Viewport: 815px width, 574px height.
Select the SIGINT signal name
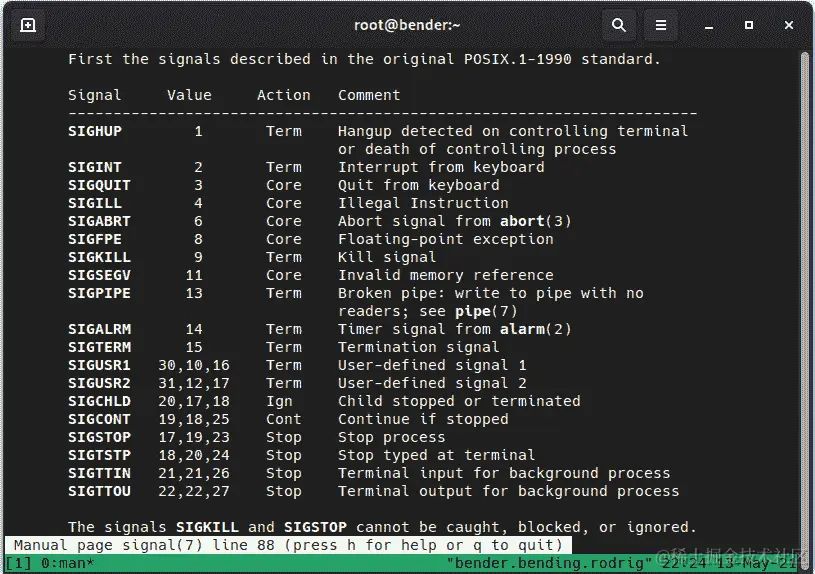click(x=95, y=167)
